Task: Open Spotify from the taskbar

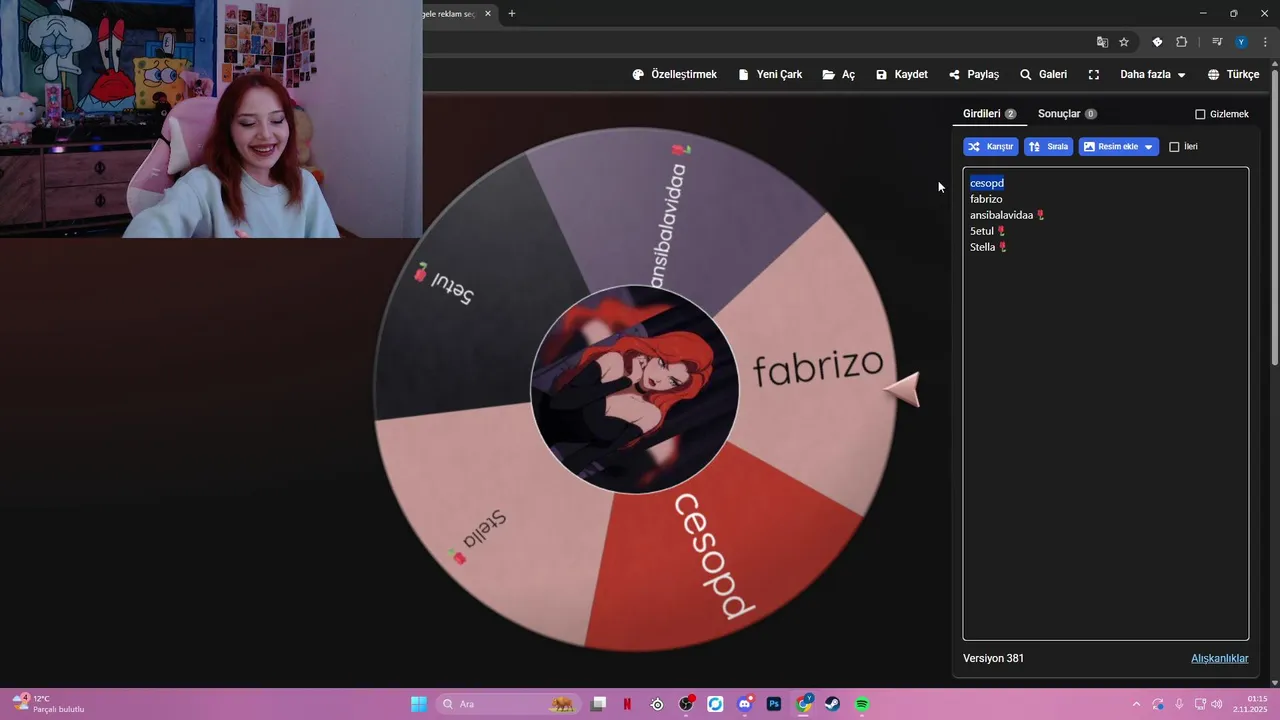Action: pos(862,704)
